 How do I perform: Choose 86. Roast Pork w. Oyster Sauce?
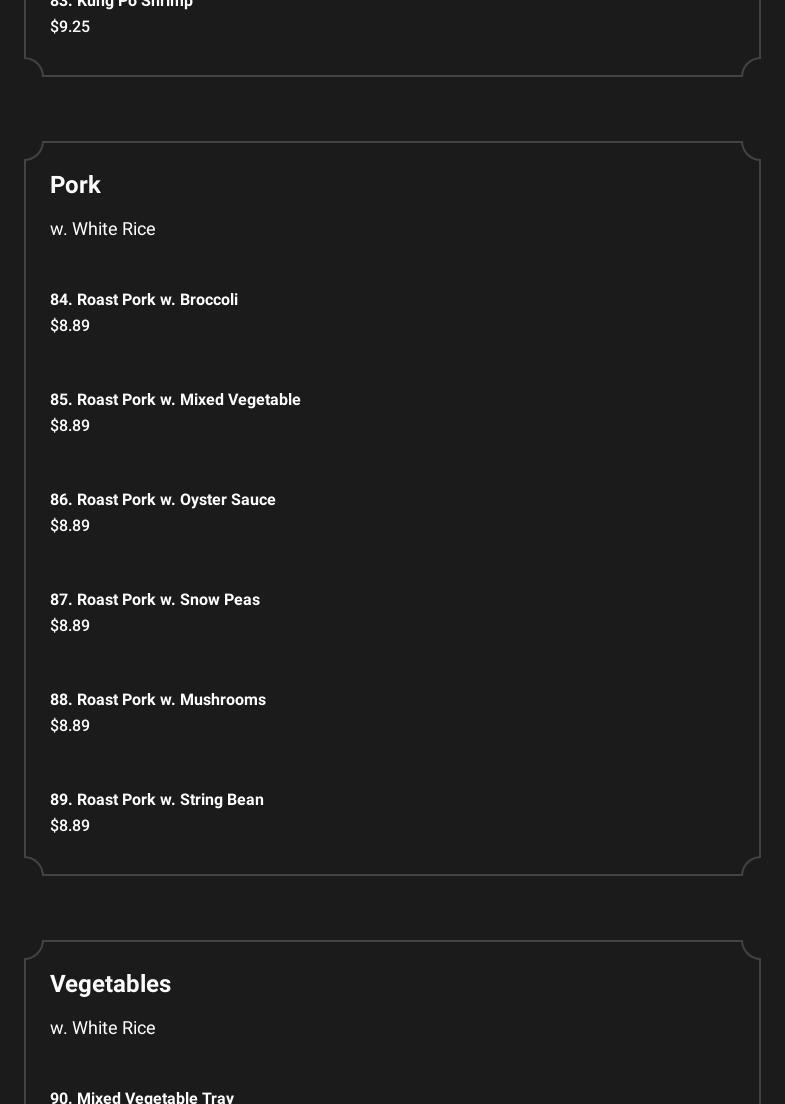pyautogui.click(x=163, y=500)
